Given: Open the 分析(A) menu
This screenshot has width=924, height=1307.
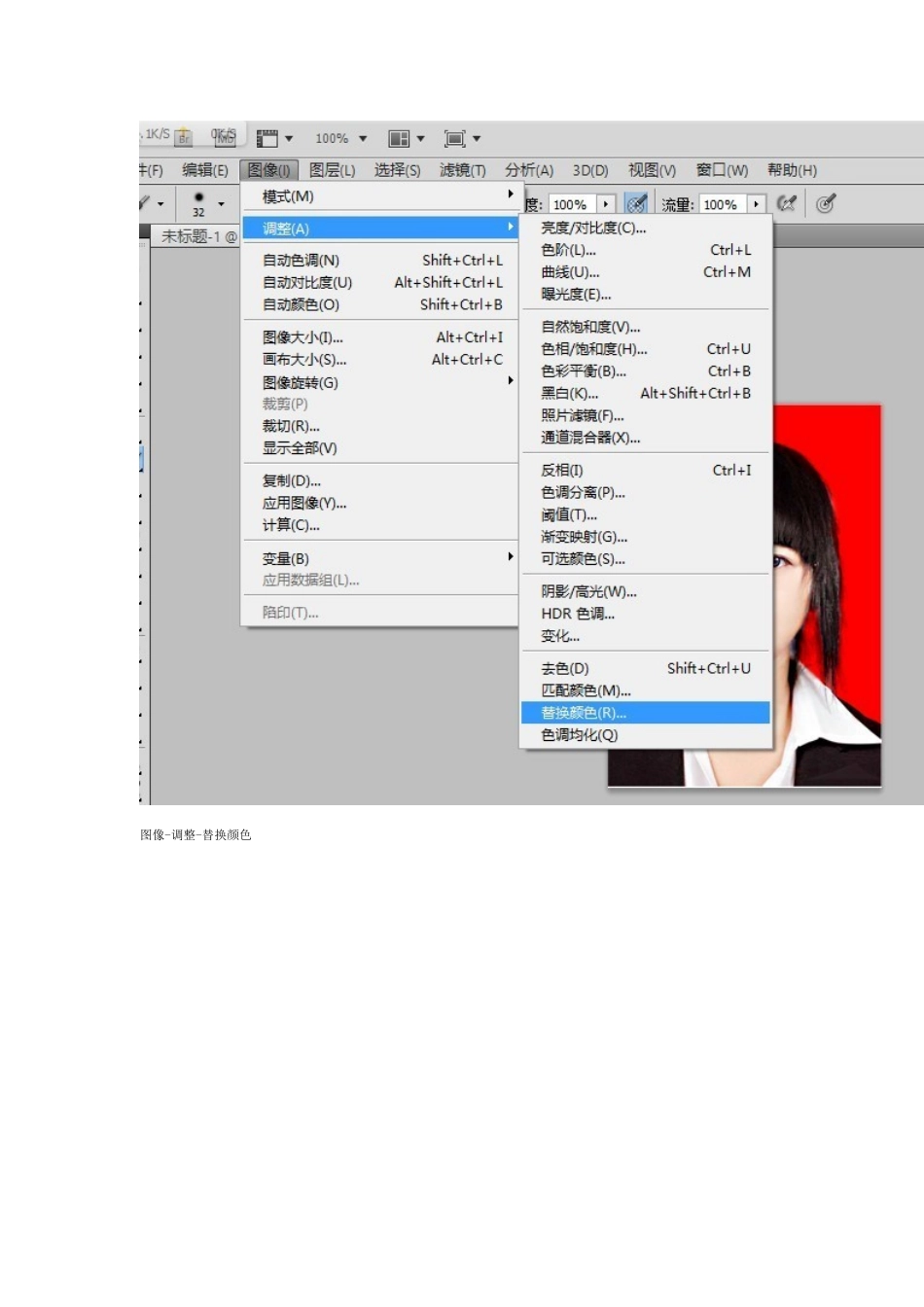Looking at the screenshot, I should pos(528,170).
